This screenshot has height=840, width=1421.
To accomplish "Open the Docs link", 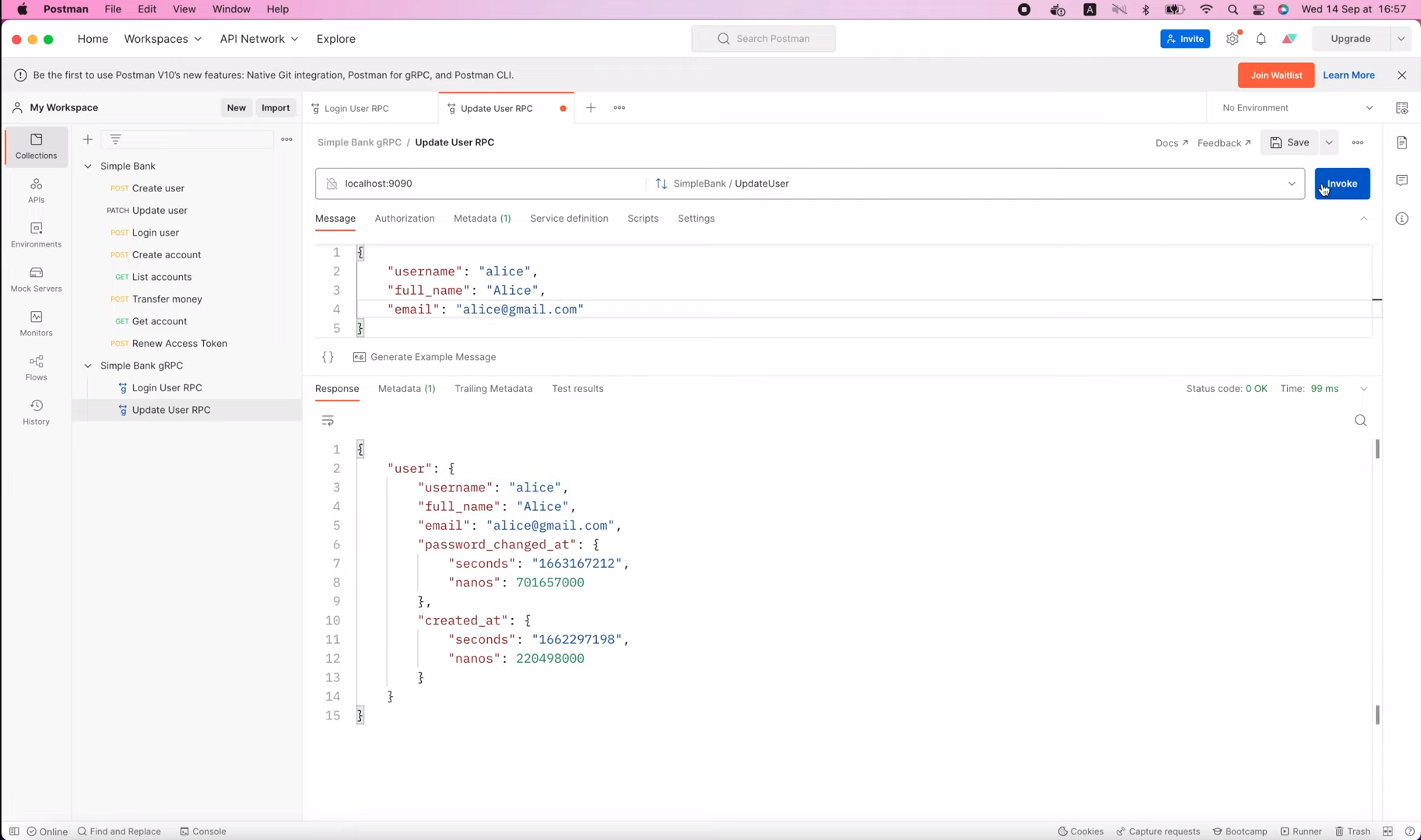I will tap(1171, 143).
